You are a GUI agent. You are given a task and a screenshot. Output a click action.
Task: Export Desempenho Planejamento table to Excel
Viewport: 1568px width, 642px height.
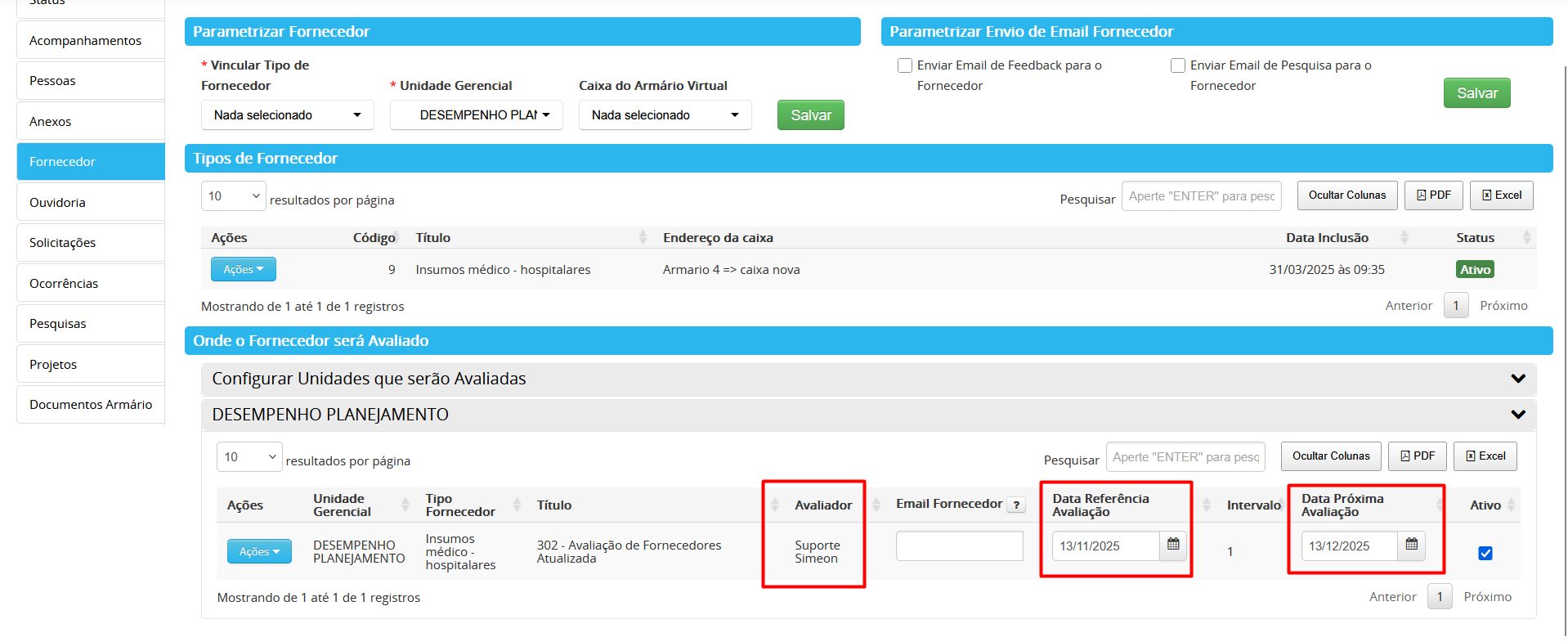pyautogui.click(x=1485, y=456)
